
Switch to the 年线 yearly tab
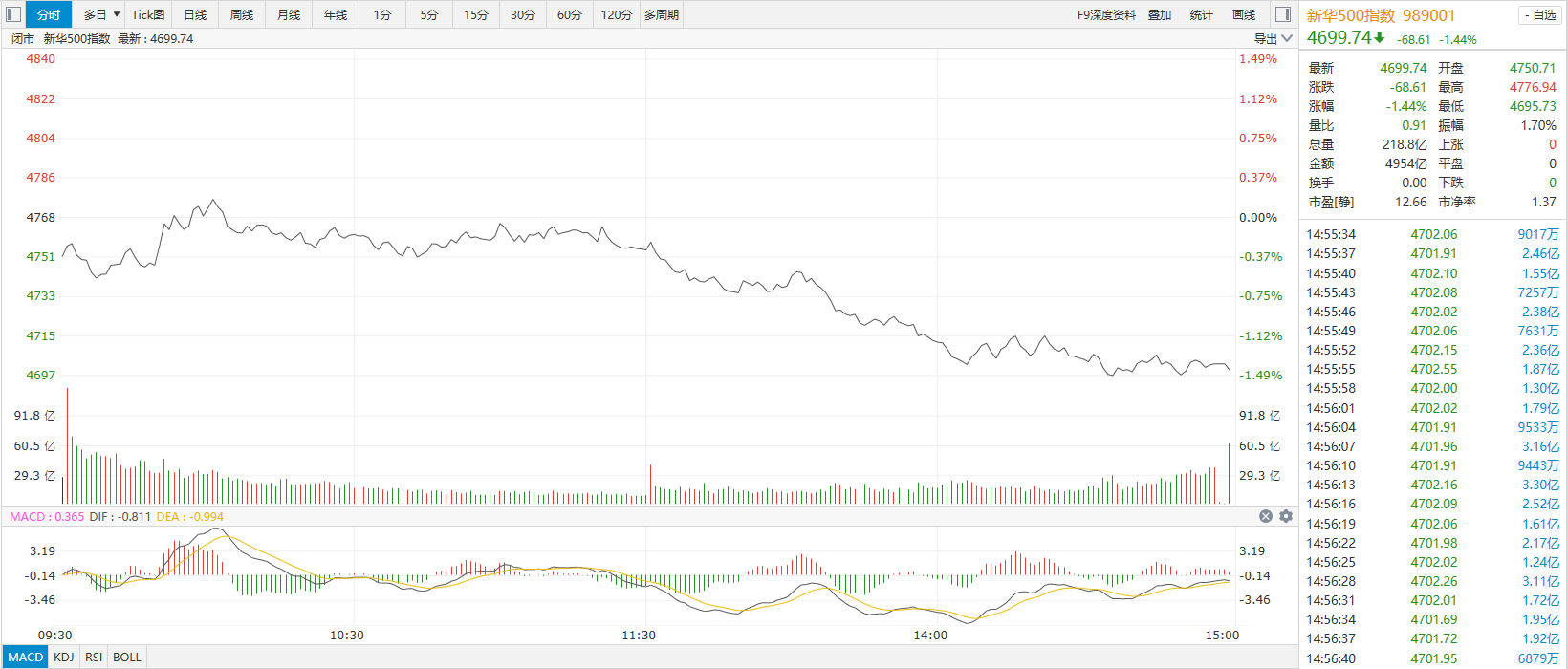coord(336,14)
